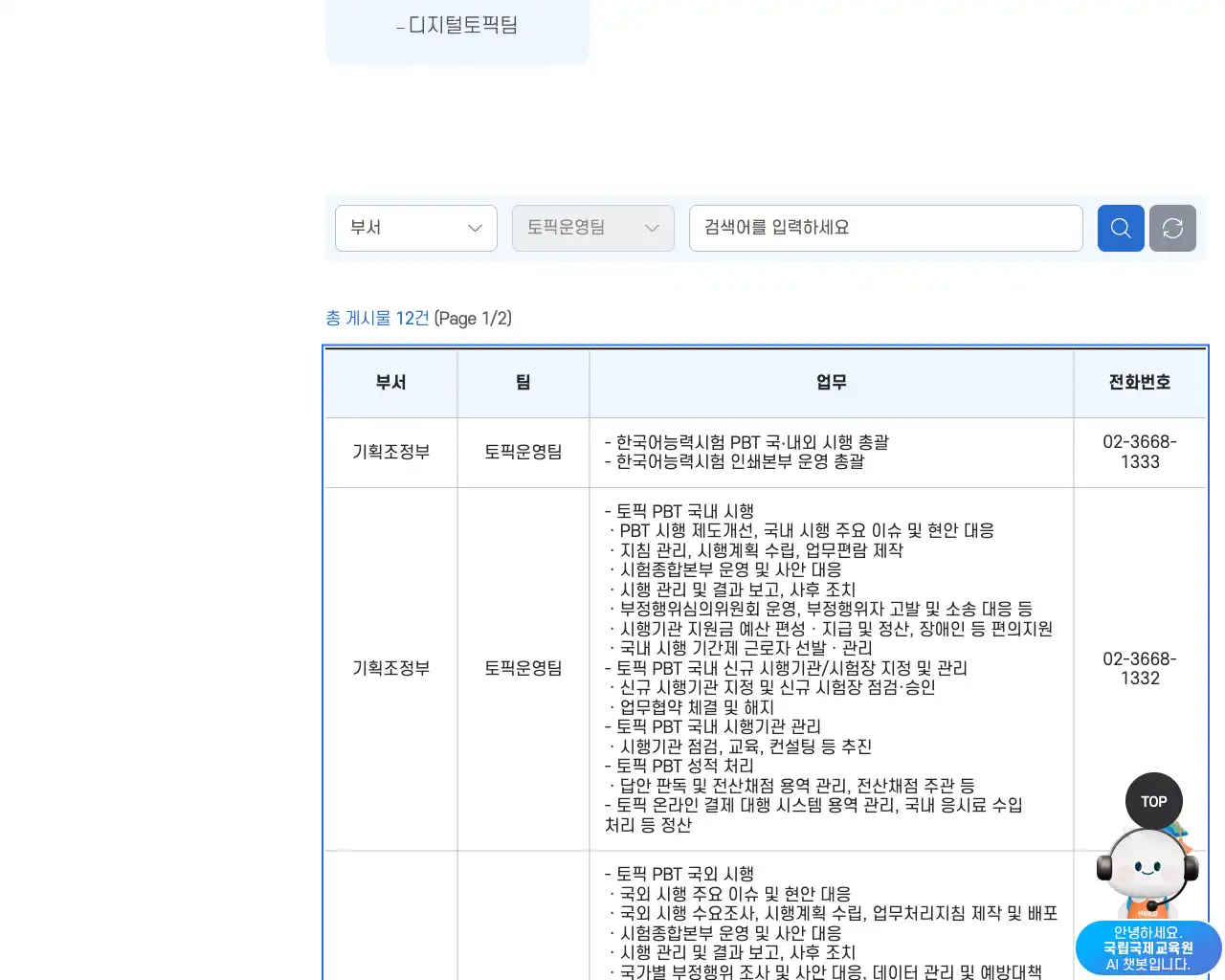Click the line 토픽 PBT 국외 시행
1225x980 pixels.
tap(679, 874)
